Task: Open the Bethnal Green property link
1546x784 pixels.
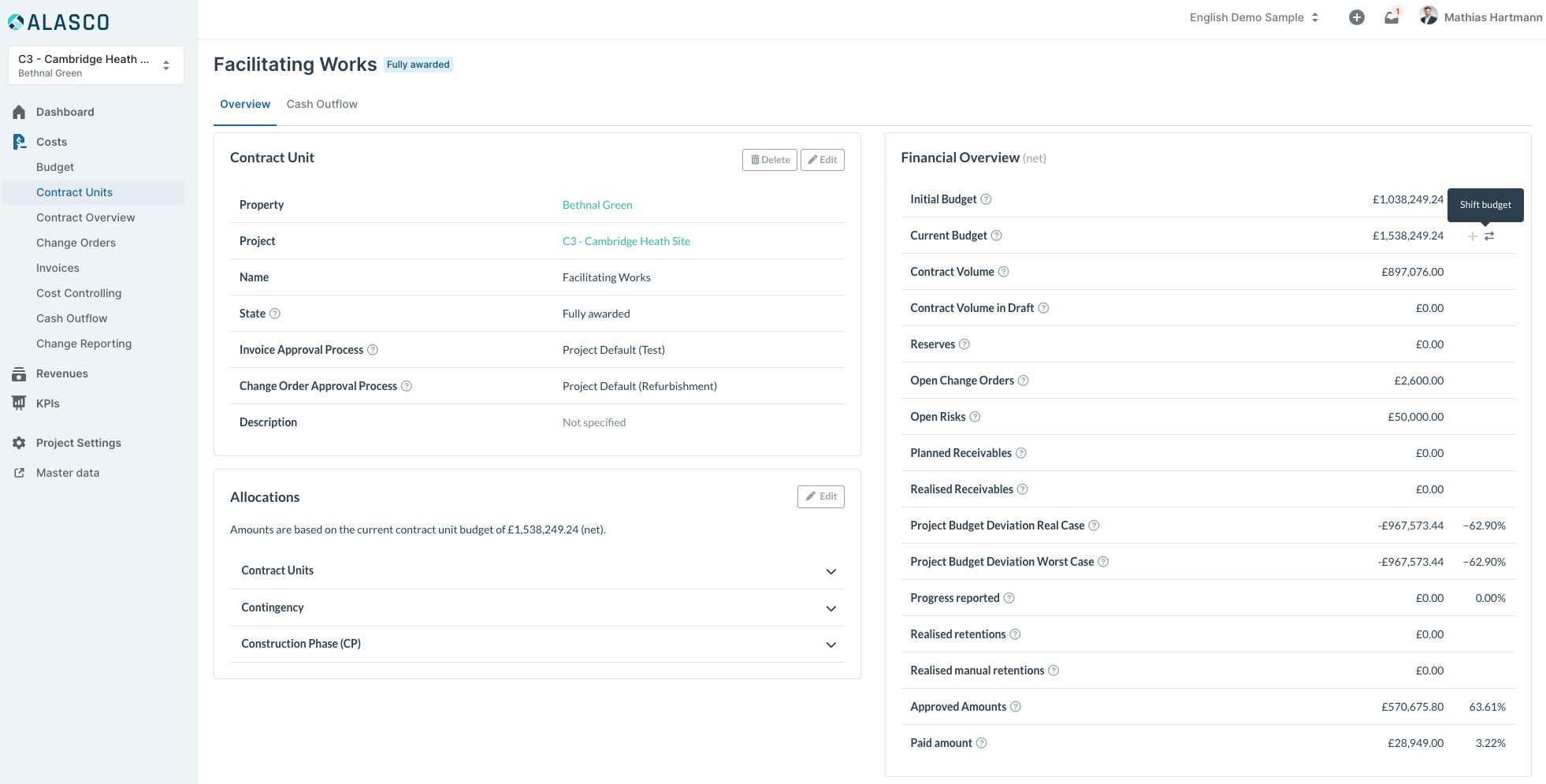Action: 597,206
